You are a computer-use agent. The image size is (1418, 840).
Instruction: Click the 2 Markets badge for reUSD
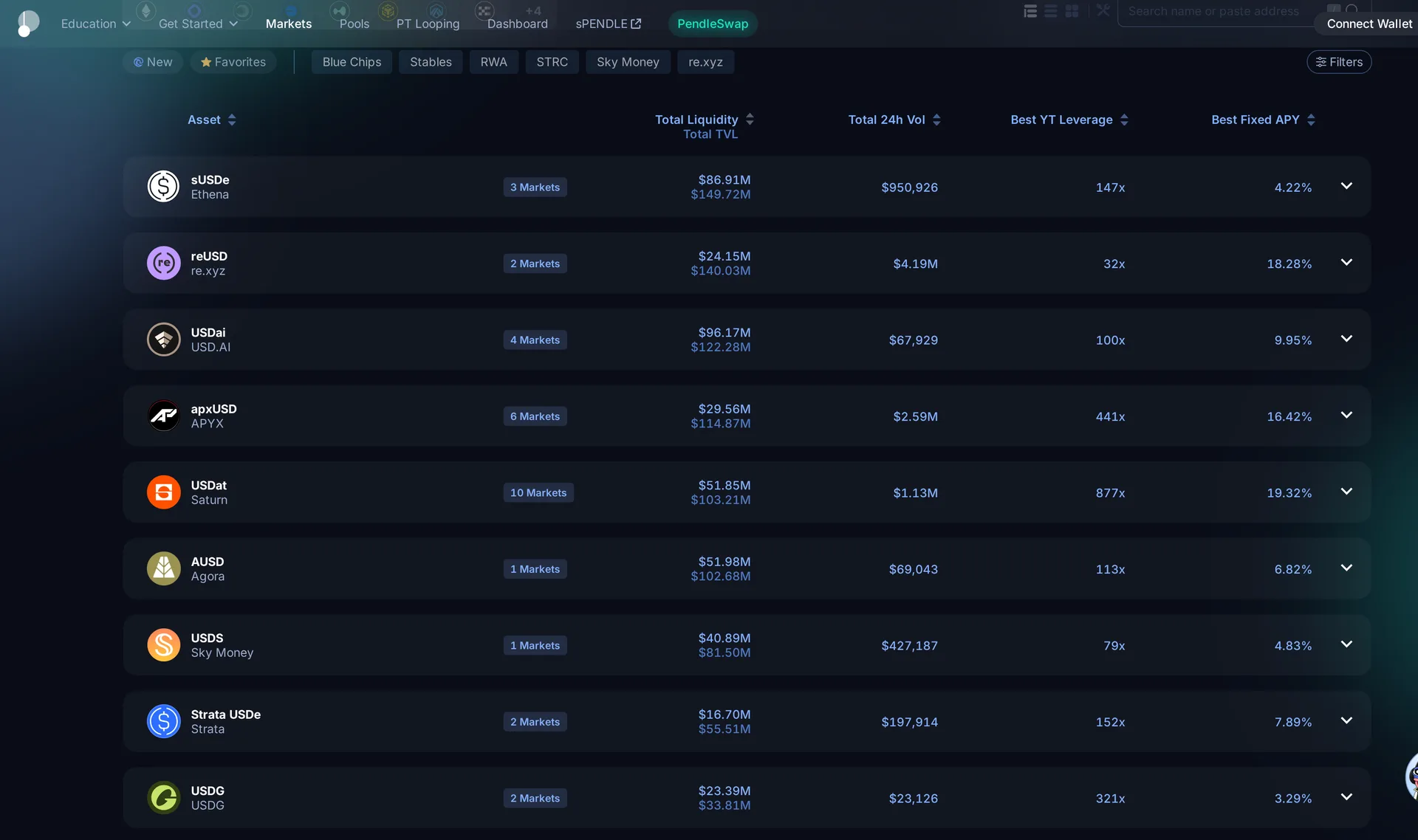coord(535,264)
